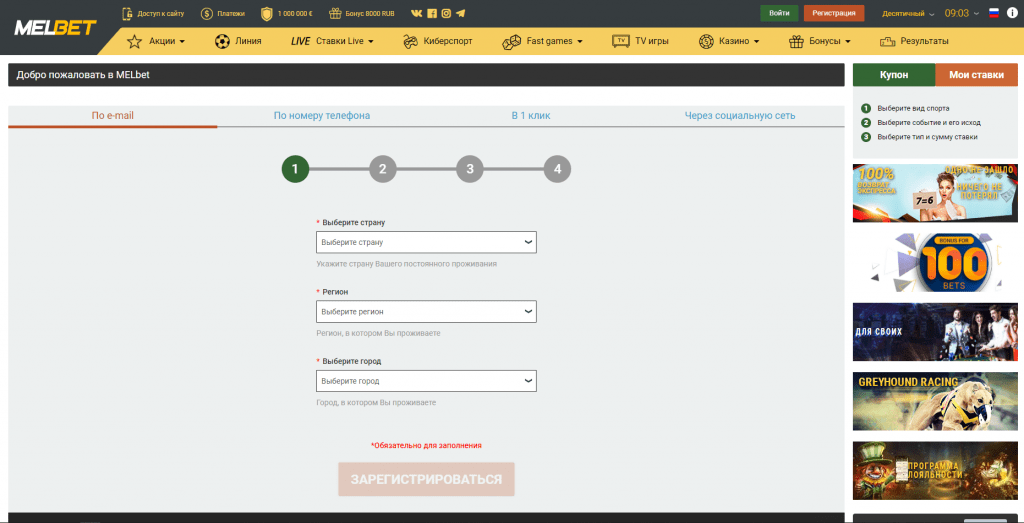1024x523 pixels.
Task: Open the Telegram social icon
Action: 461,13
